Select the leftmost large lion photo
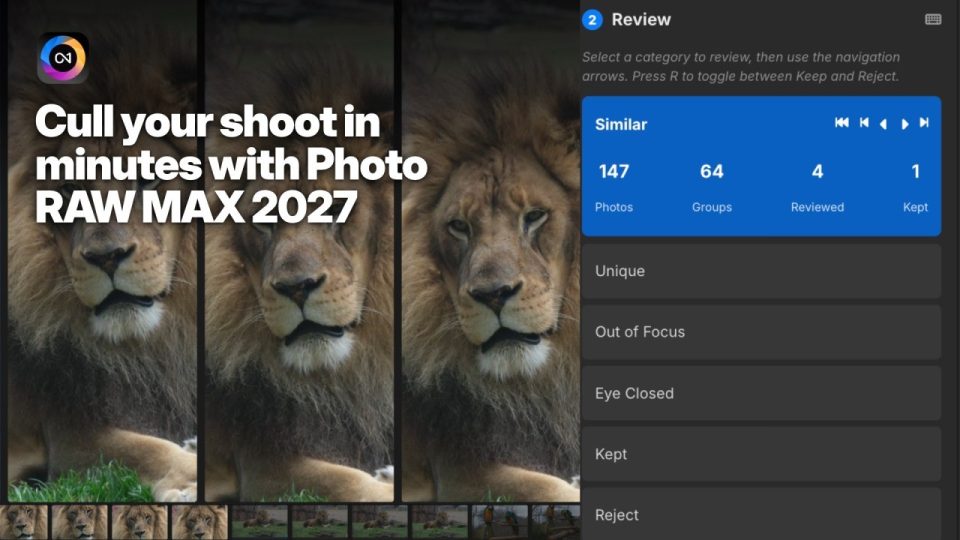The width and height of the screenshot is (960, 540). tap(102, 251)
